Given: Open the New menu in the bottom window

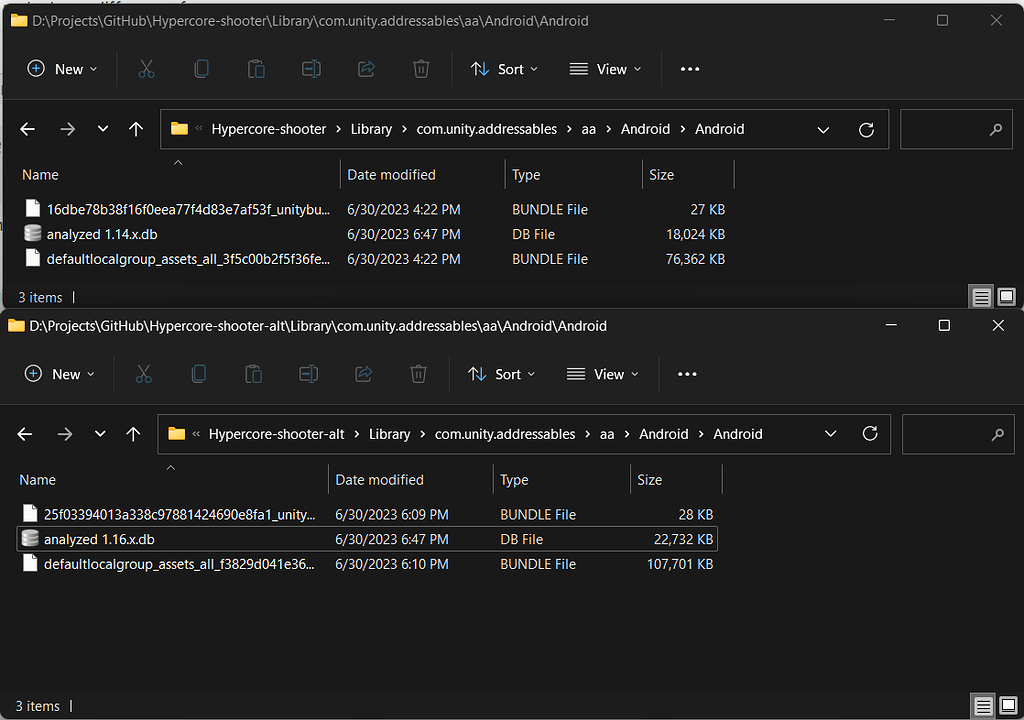Looking at the screenshot, I should [60, 374].
